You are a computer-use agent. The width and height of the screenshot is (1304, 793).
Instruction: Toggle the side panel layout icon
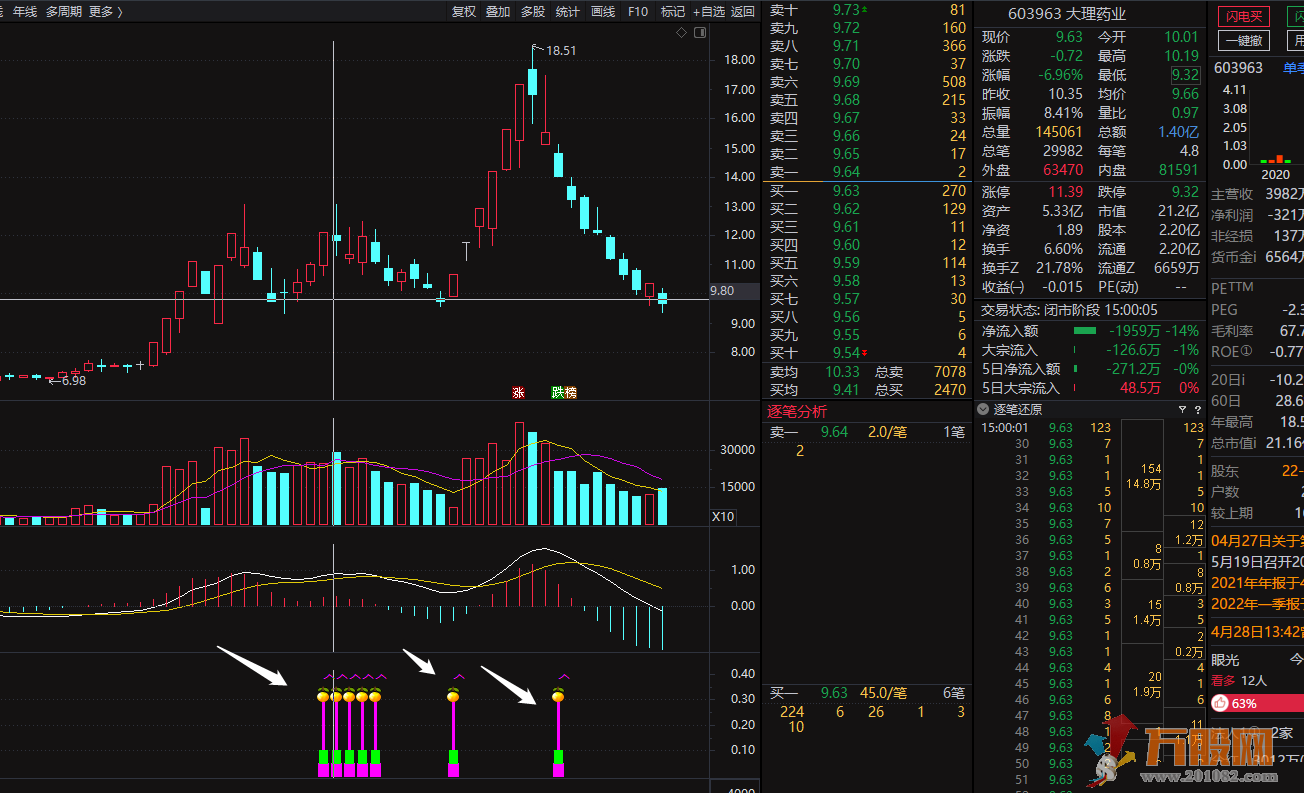coord(699,33)
